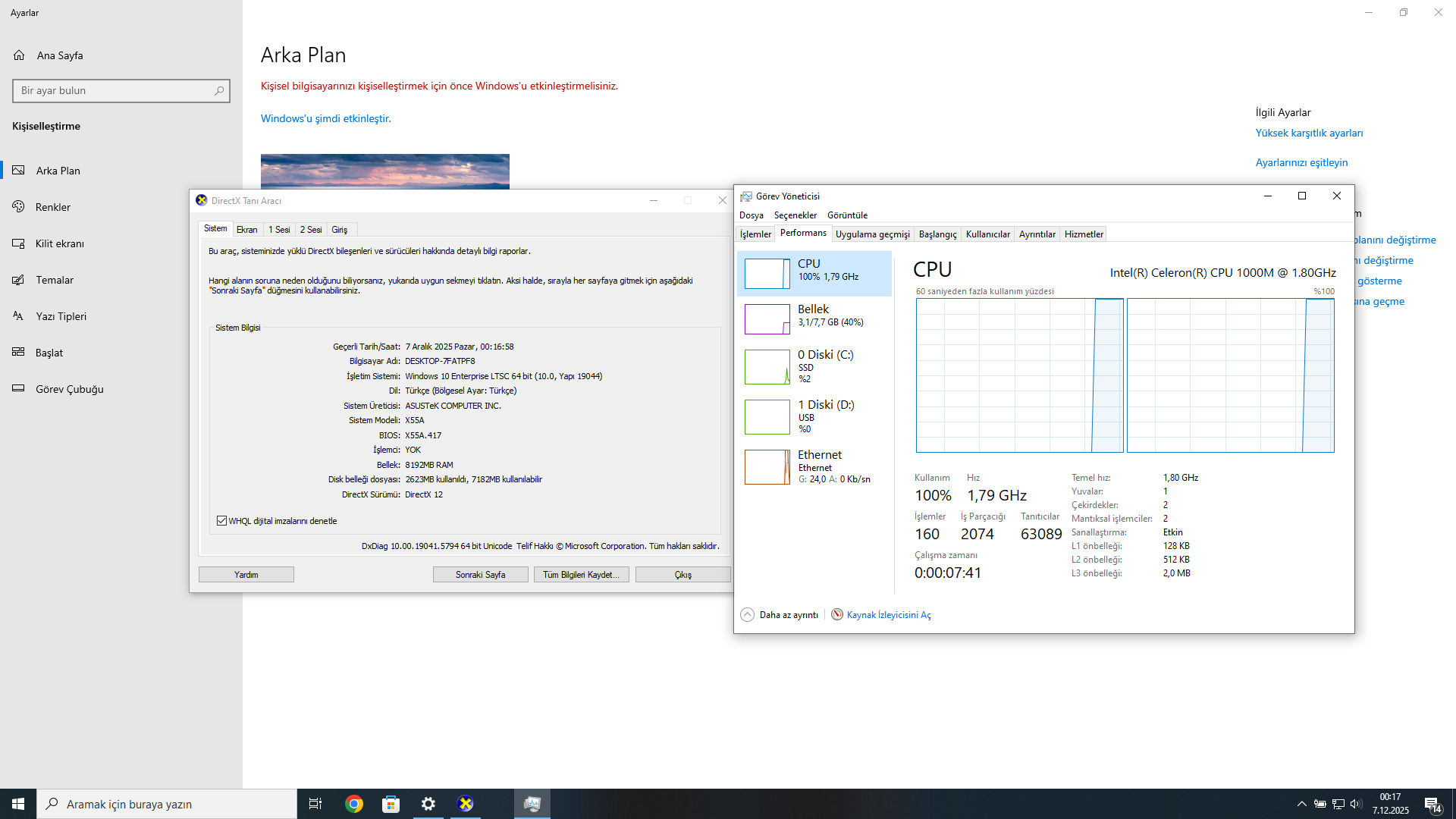This screenshot has width=1456, height=819.
Task: Select the Bellek memory graph thumbnail
Action: tap(767, 319)
